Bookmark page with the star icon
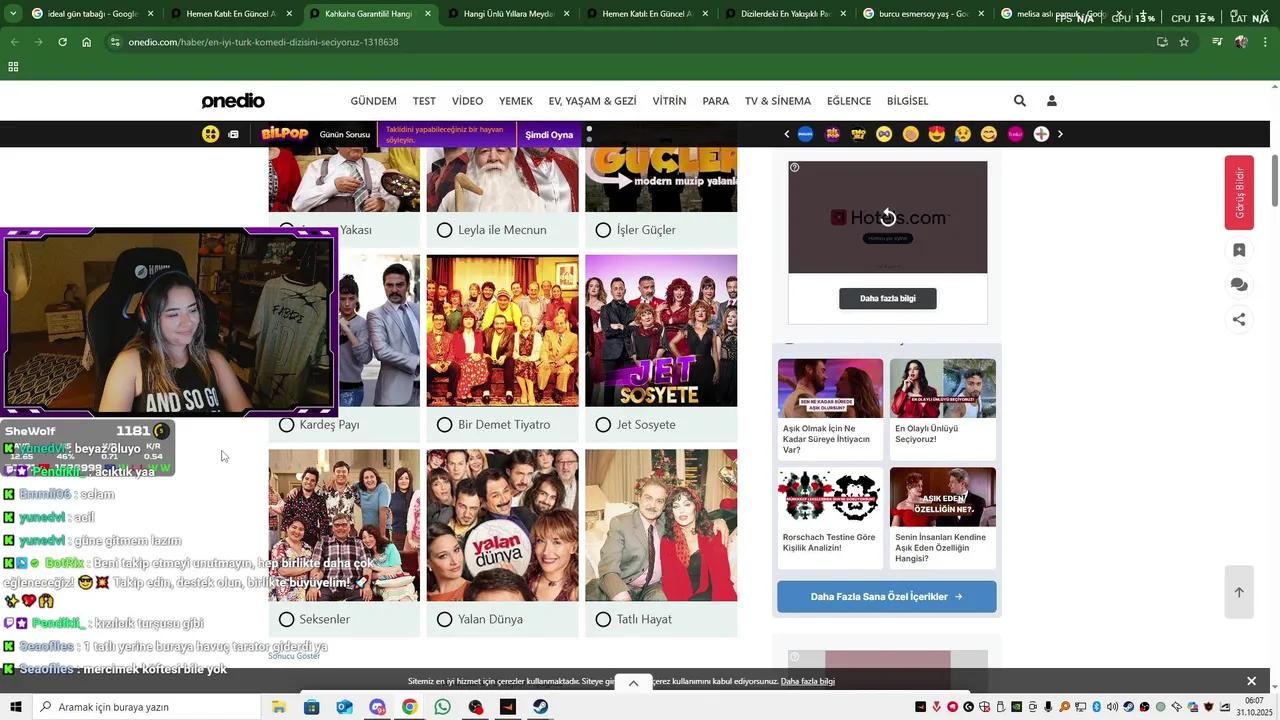 click(x=1184, y=42)
